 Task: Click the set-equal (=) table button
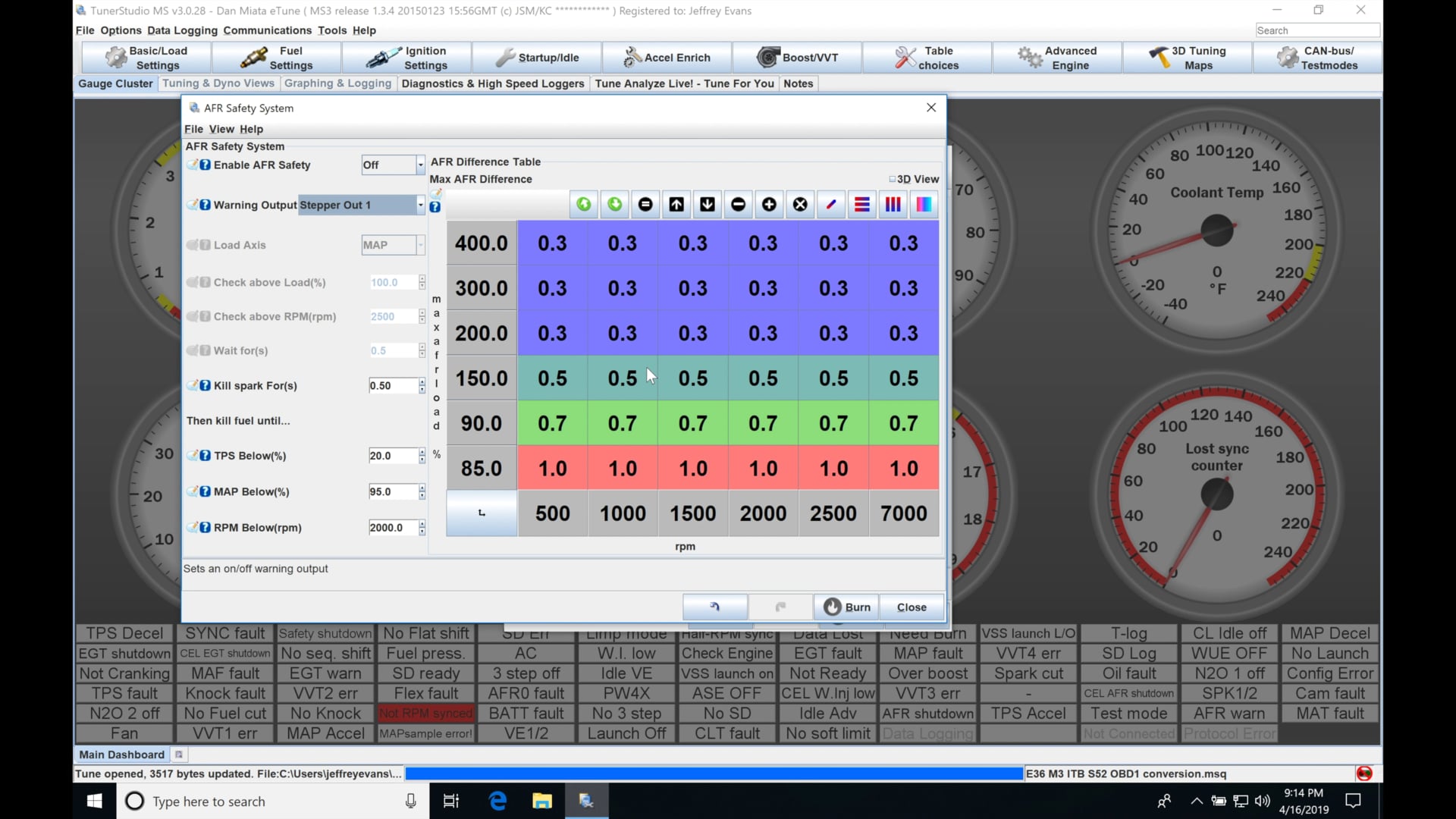[645, 205]
